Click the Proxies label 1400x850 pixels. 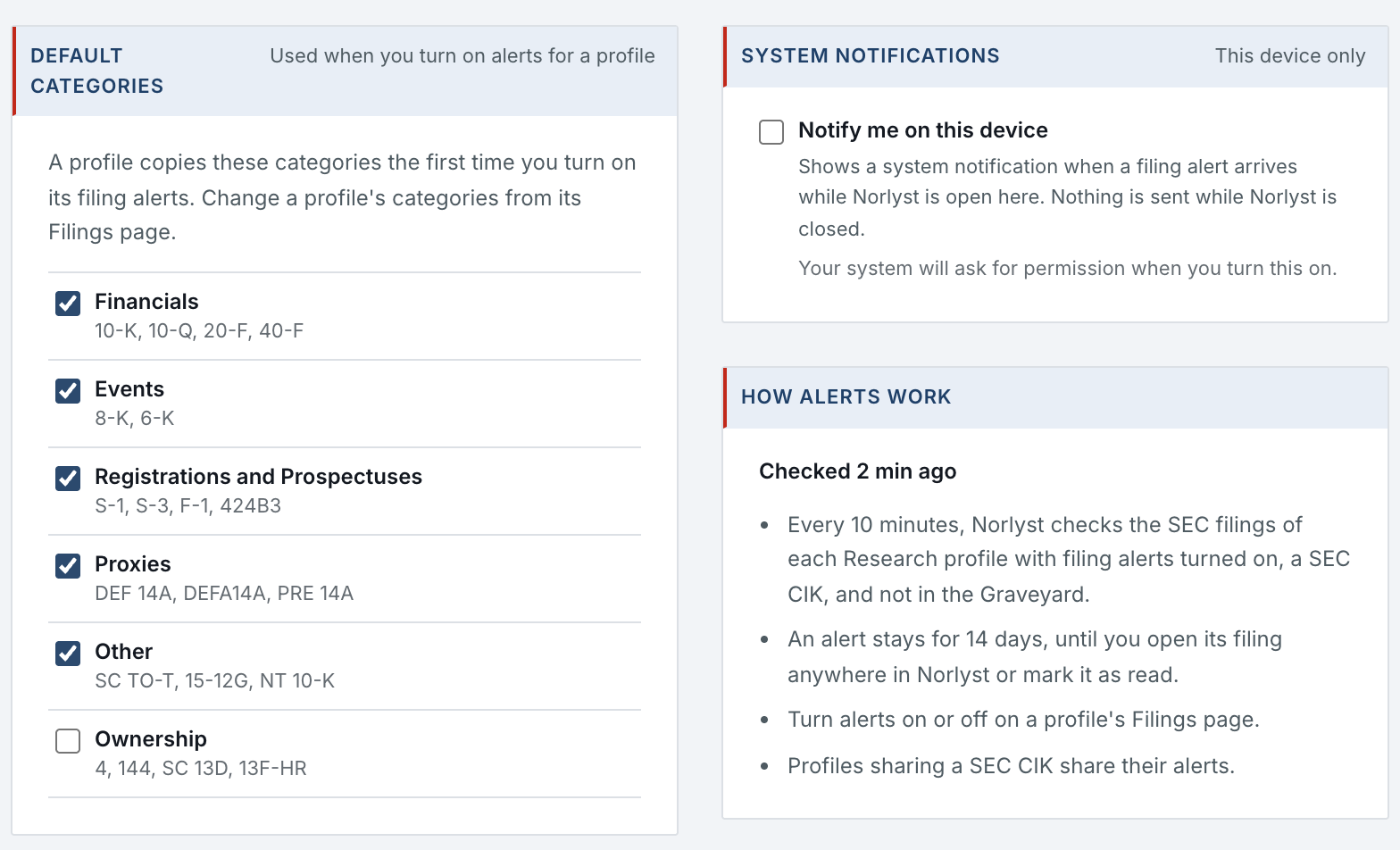(132, 564)
